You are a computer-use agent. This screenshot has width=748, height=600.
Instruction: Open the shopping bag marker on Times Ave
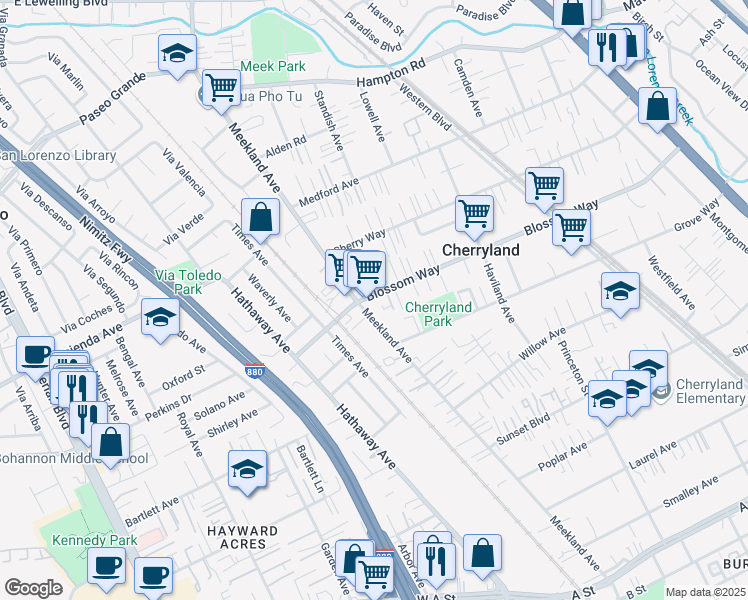tap(260, 217)
